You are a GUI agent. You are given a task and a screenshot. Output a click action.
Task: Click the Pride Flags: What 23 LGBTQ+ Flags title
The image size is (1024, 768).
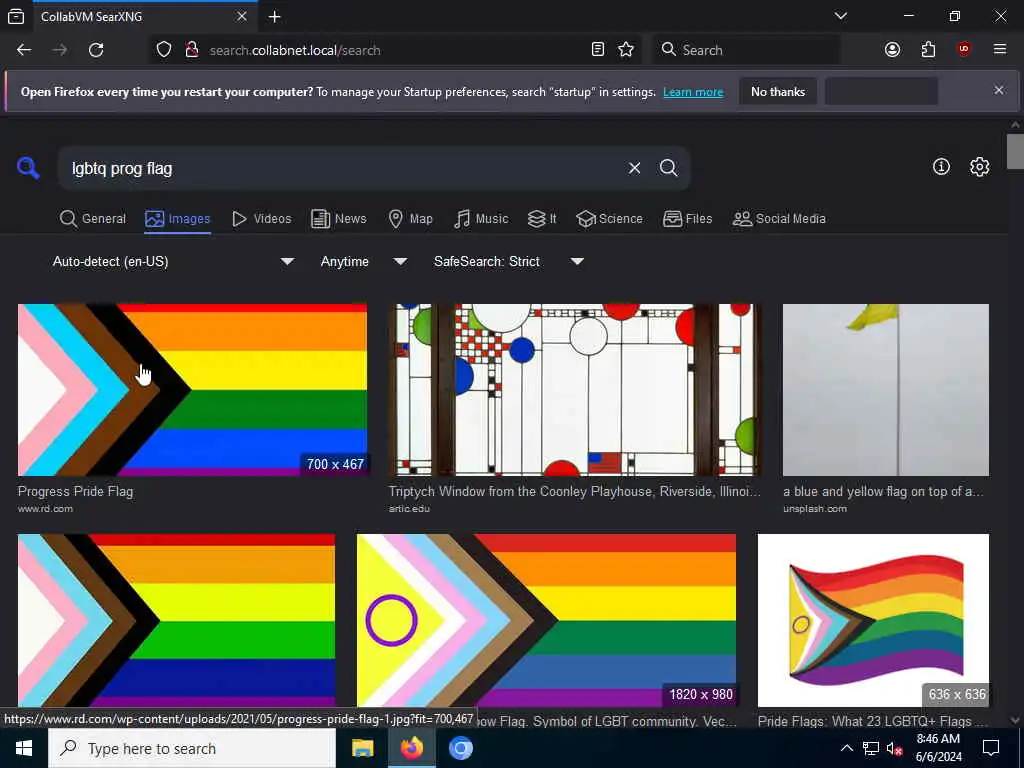click(872, 722)
